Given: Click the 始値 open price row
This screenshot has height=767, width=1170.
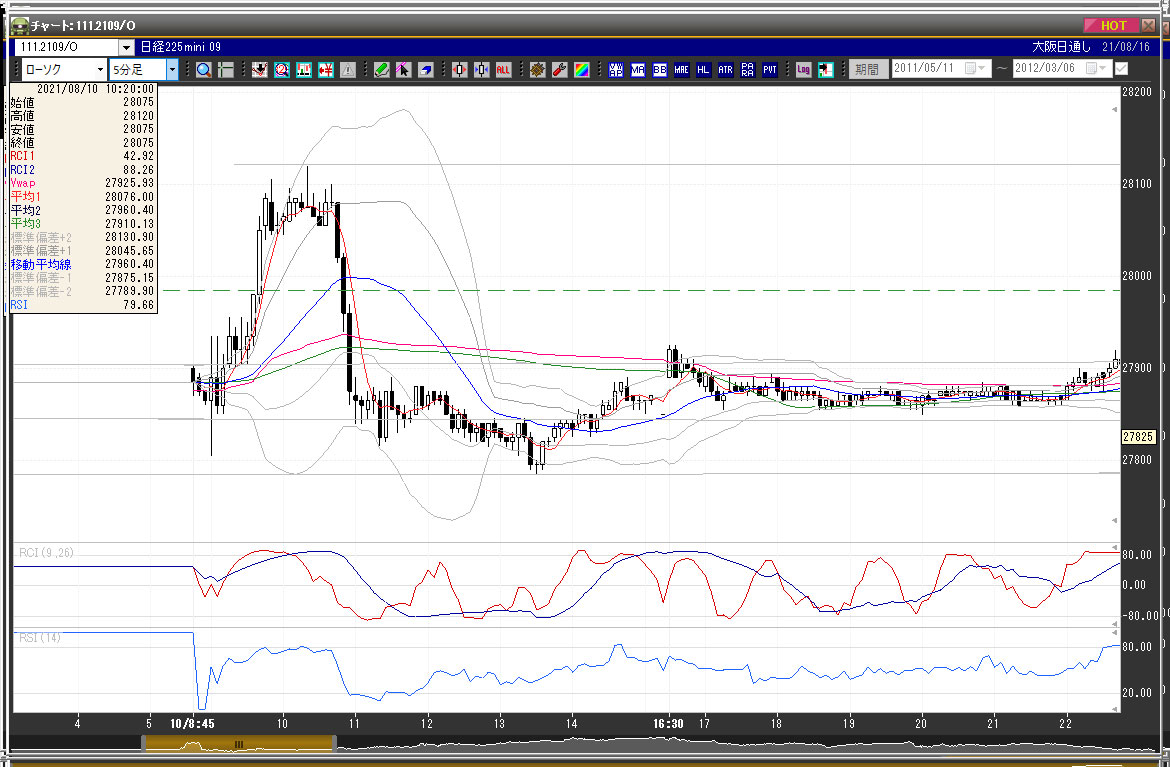Looking at the screenshot, I should coord(82,102).
